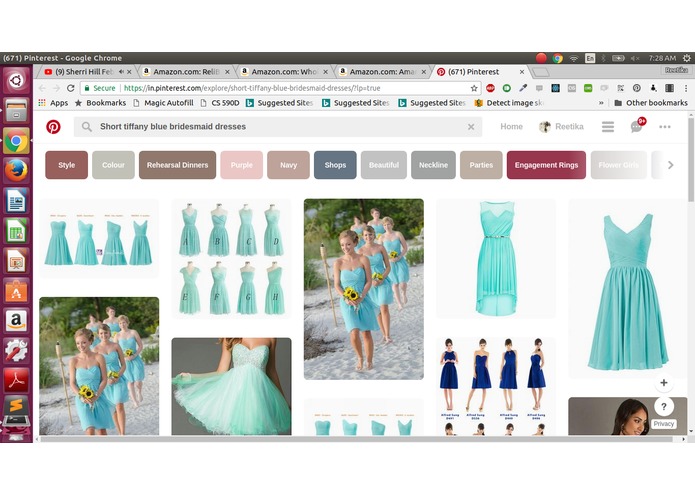
Task: Switch to Sherri Hill YouTube tab
Action: [x=83, y=72]
